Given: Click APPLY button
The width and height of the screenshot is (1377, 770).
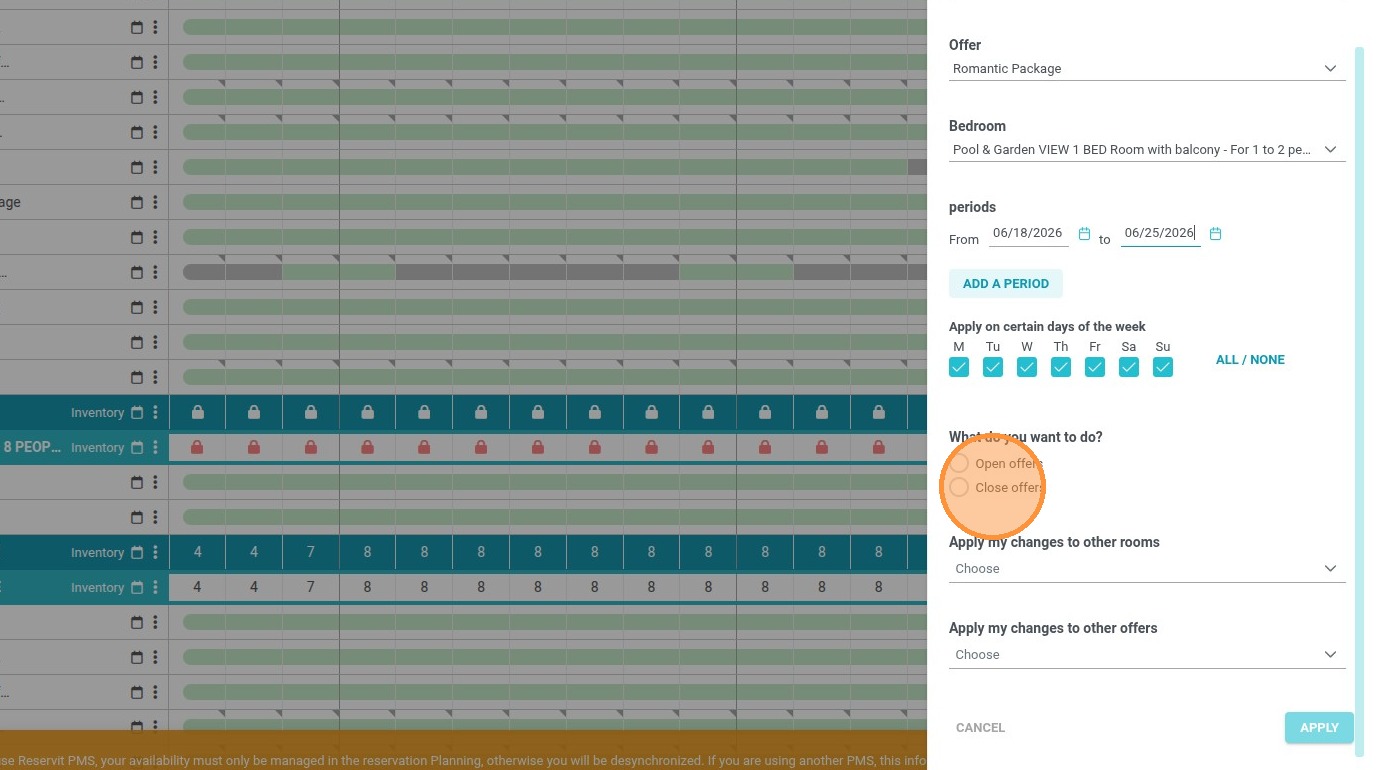Looking at the screenshot, I should coord(1319,728).
